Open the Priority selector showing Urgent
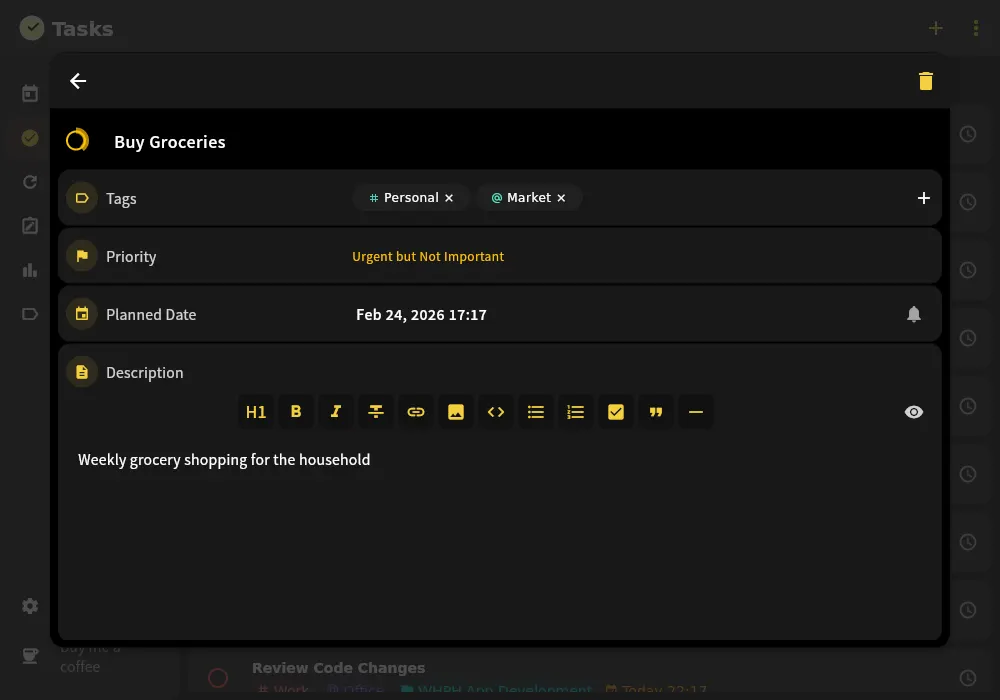 coord(428,256)
